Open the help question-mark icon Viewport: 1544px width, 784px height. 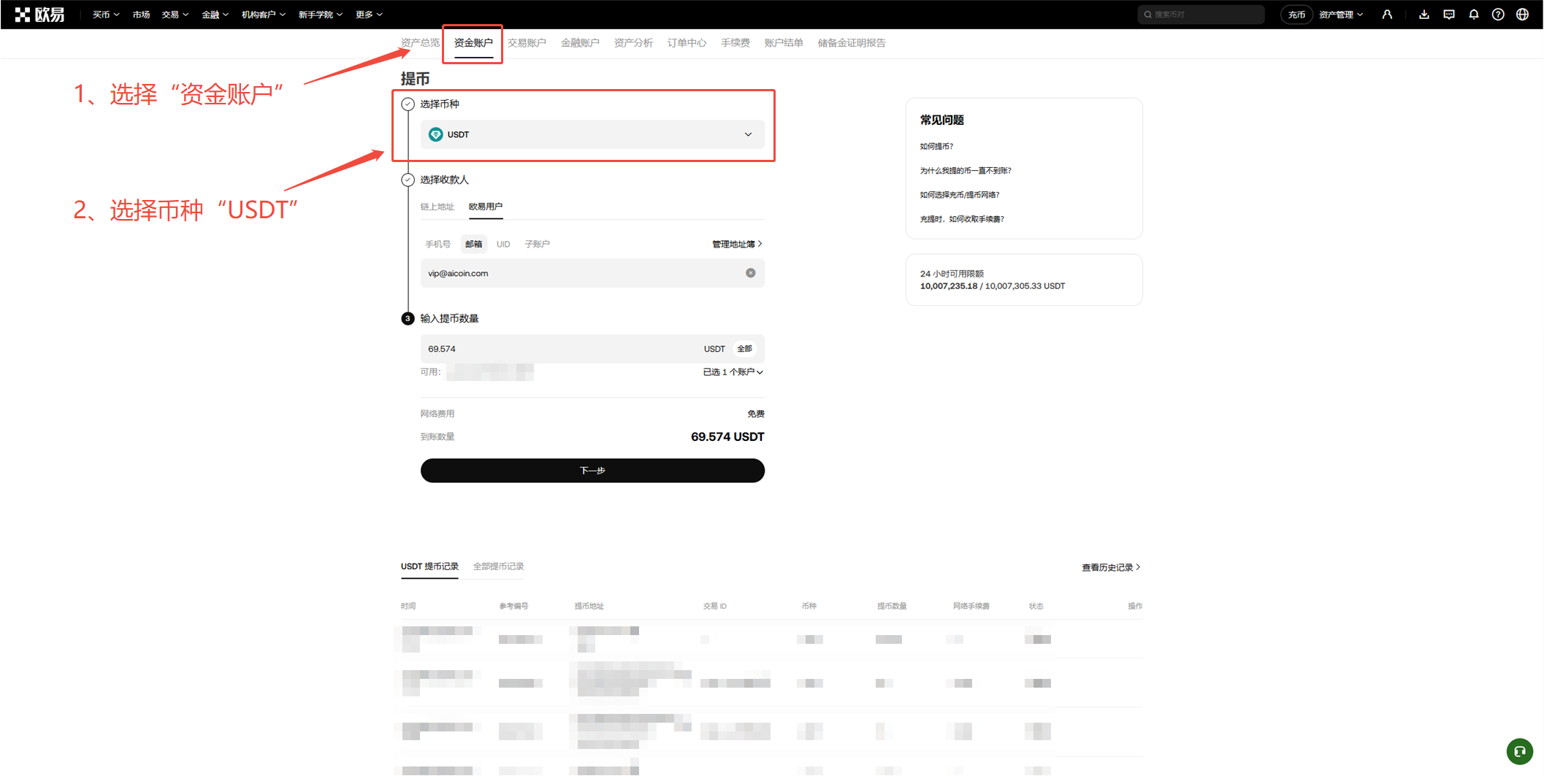click(1498, 14)
